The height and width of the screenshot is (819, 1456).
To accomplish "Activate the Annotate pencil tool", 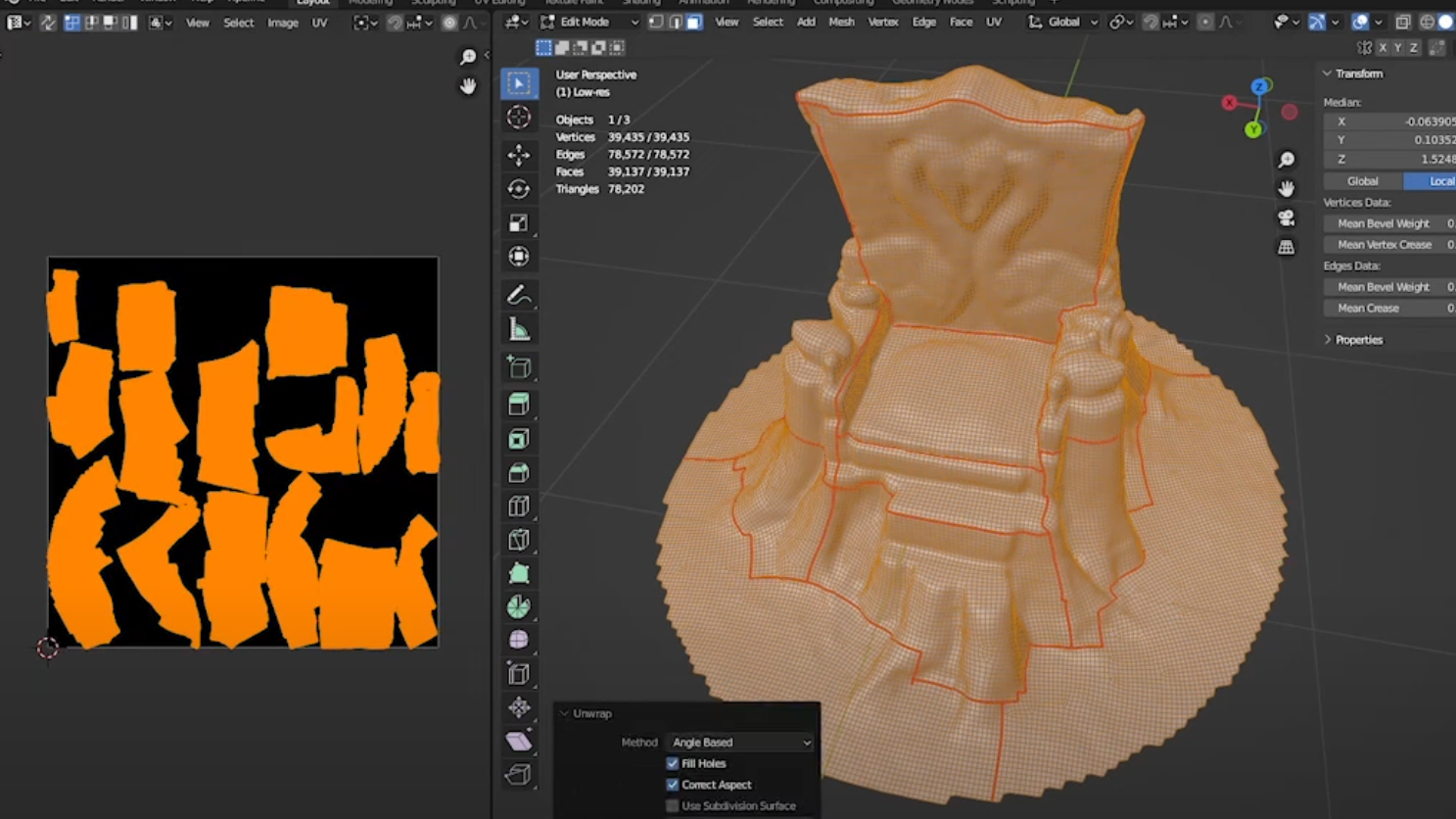I will [x=519, y=295].
